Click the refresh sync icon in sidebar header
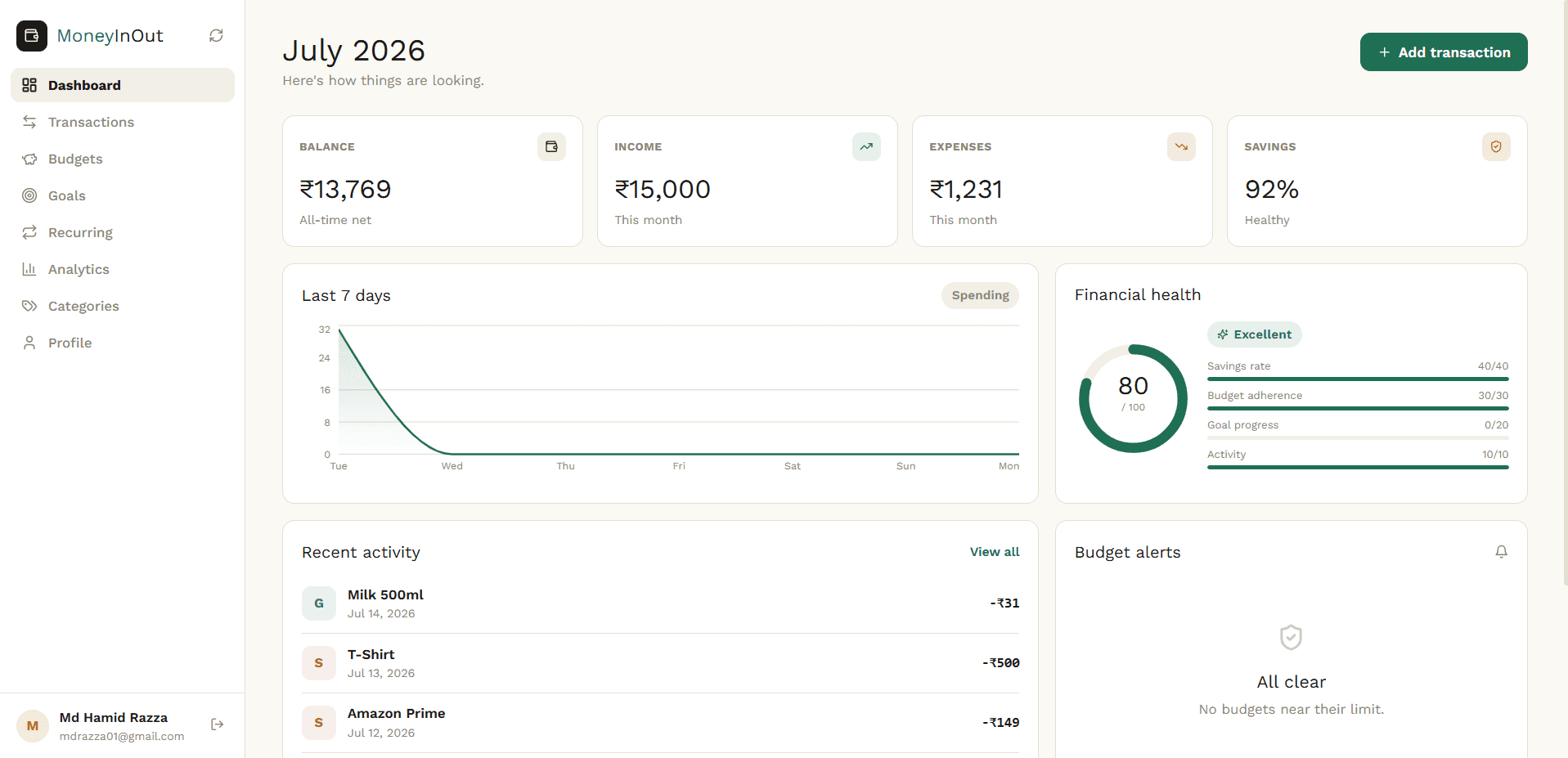Viewport: 1568px width, 758px height. pos(216,36)
